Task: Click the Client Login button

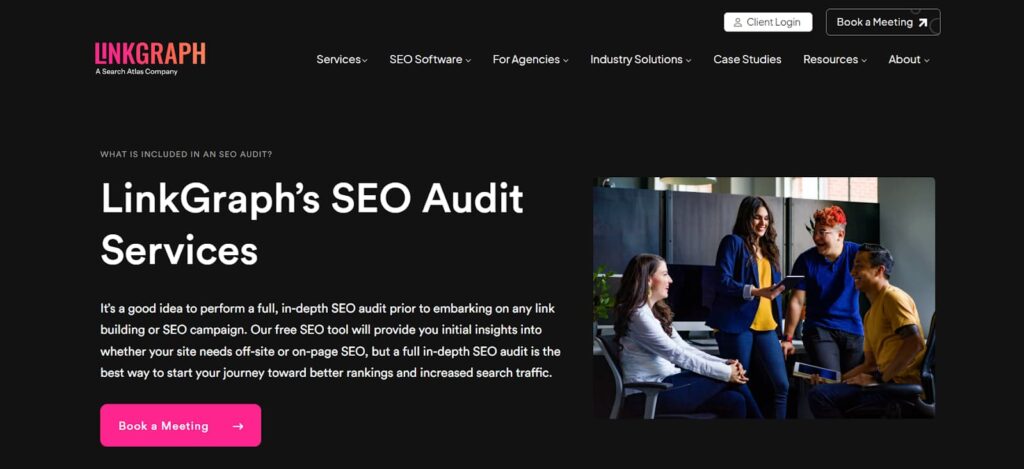Action: coord(768,22)
